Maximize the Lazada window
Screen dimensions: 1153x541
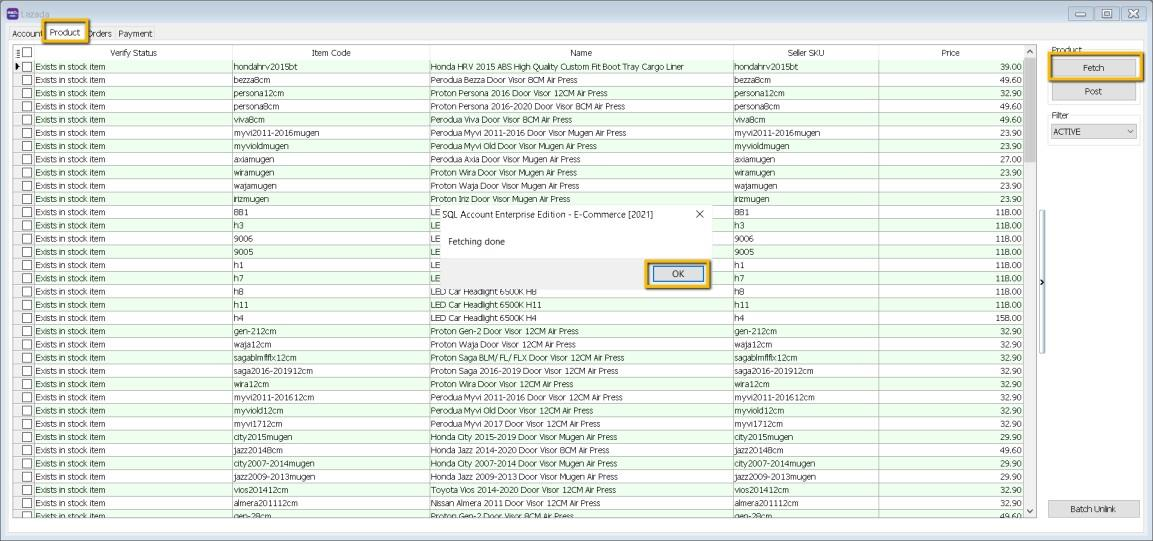[1105, 12]
